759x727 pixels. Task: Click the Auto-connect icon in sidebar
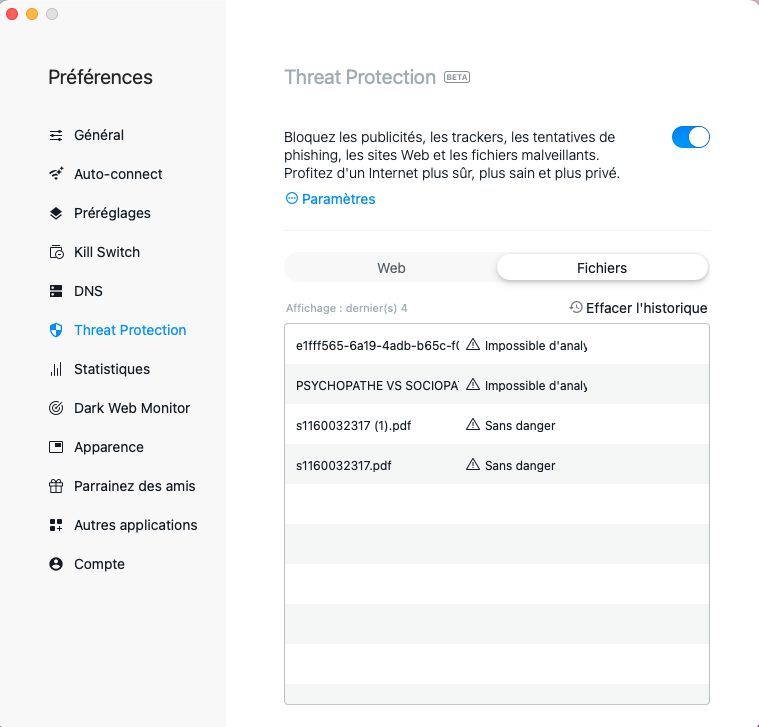click(x=56, y=174)
